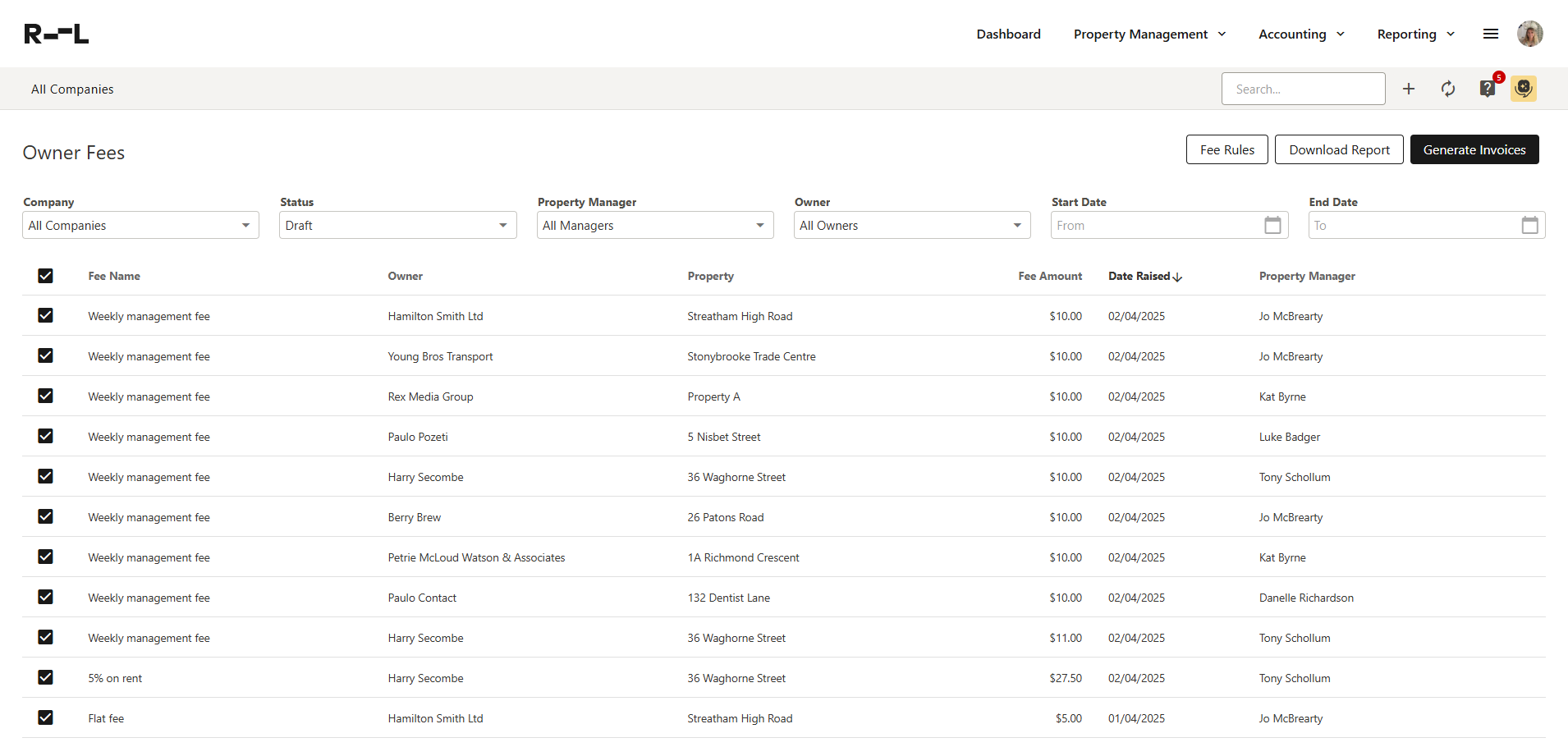This screenshot has width=1568, height=747.
Task: Uncheck the Young Bros Transport row checkbox
Action: pyautogui.click(x=45, y=355)
